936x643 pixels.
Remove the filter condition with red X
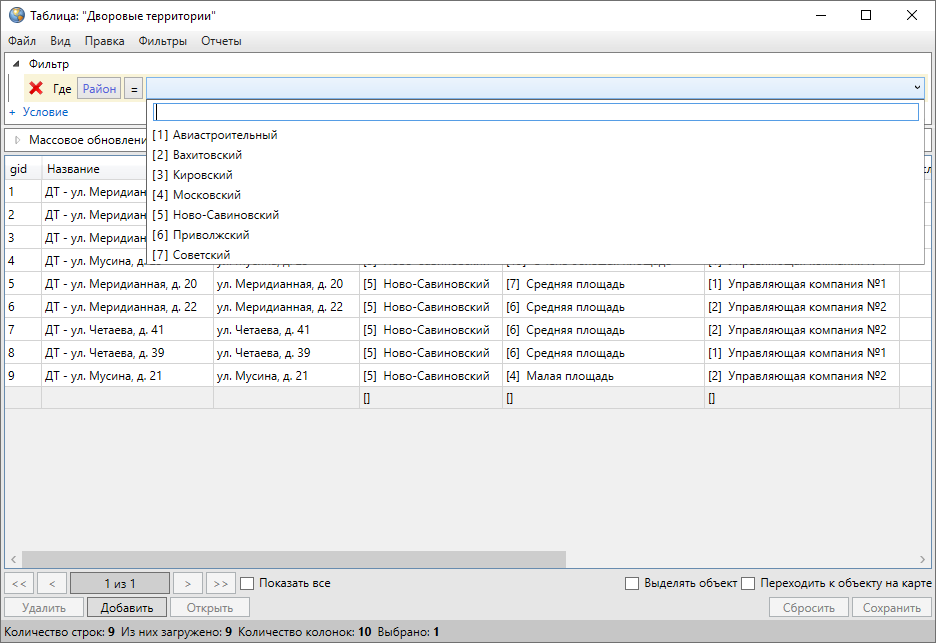[36, 88]
